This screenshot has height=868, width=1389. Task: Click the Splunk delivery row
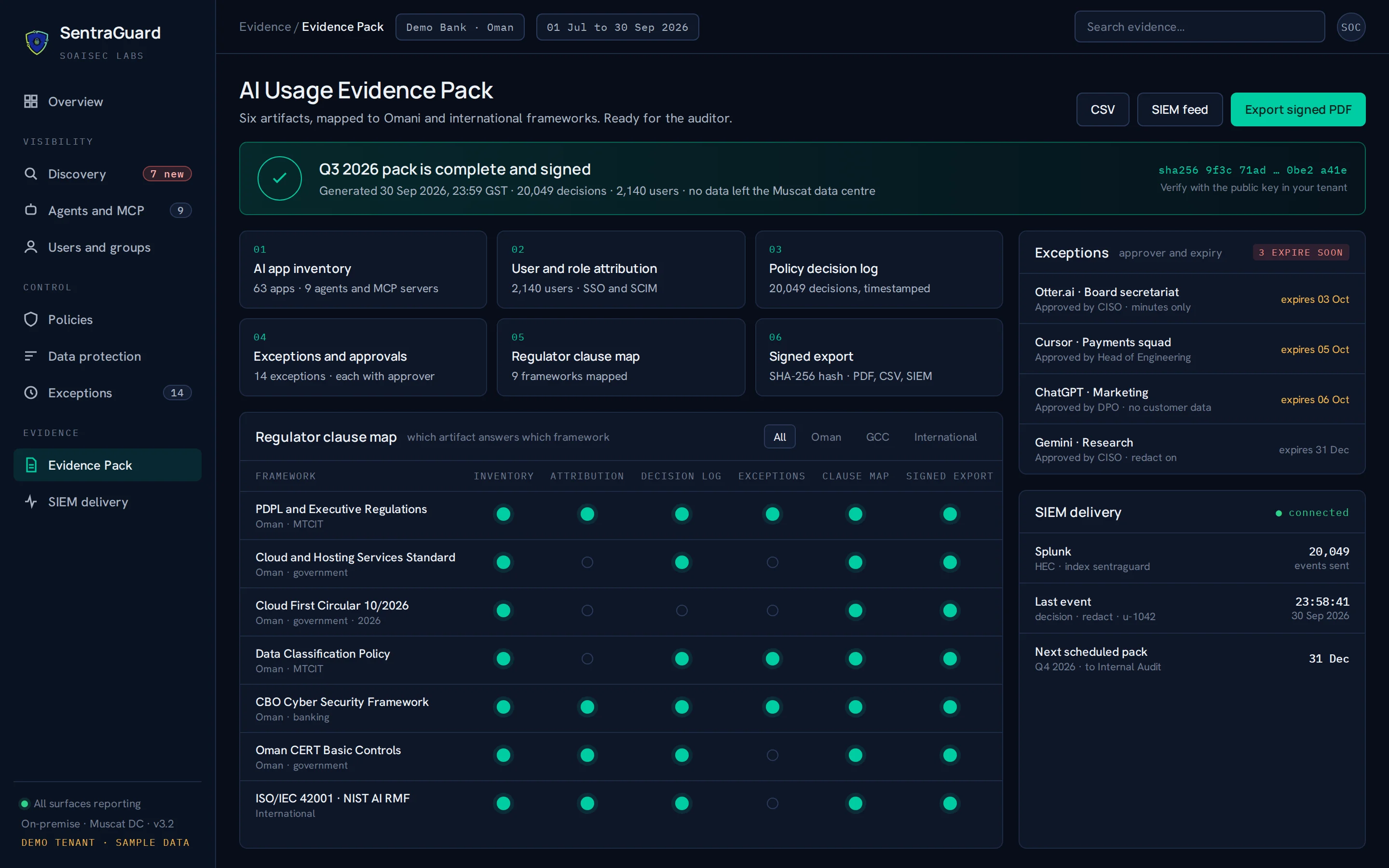point(1192,558)
